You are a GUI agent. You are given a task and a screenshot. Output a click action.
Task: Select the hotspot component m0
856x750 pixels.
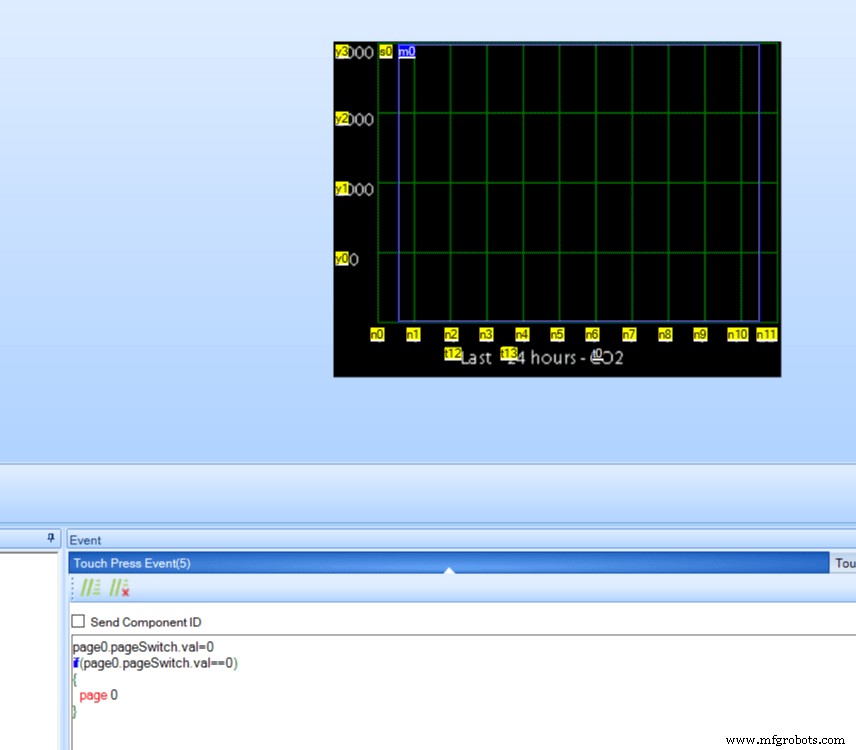click(405, 50)
